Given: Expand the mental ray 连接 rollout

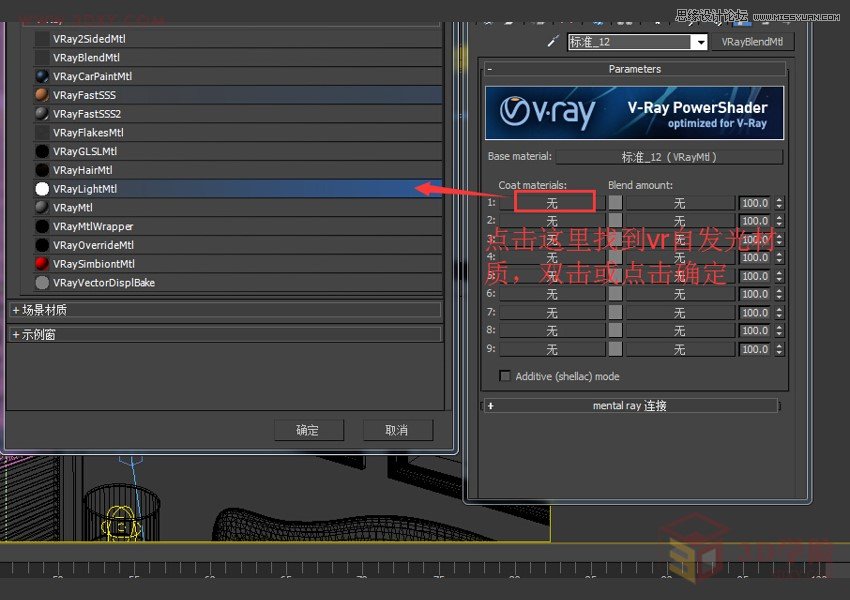Looking at the screenshot, I should pyautogui.click(x=490, y=406).
